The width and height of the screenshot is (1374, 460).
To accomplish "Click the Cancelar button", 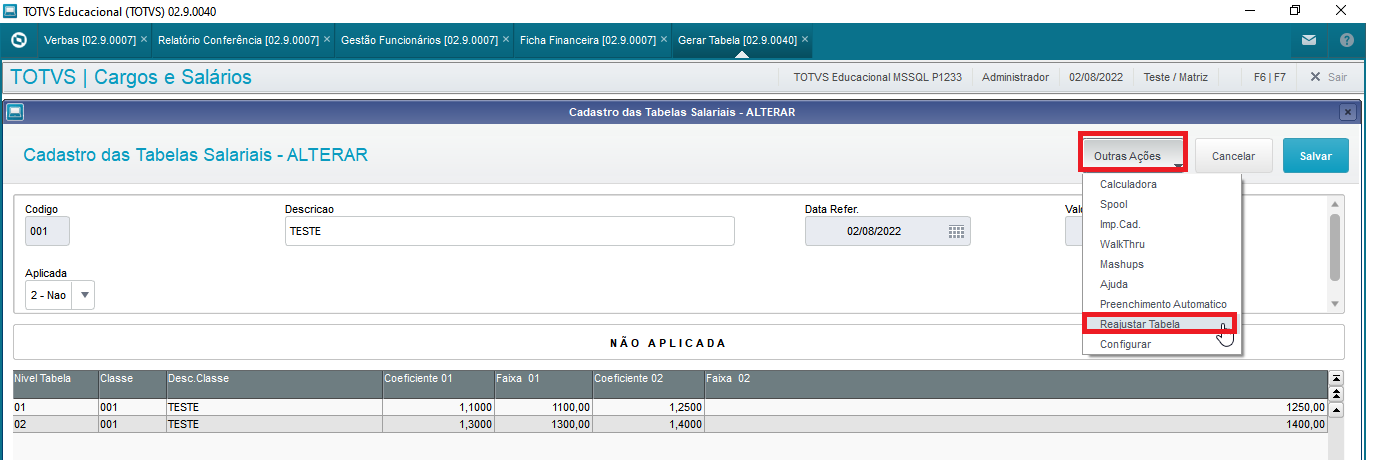I will (1233, 156).
